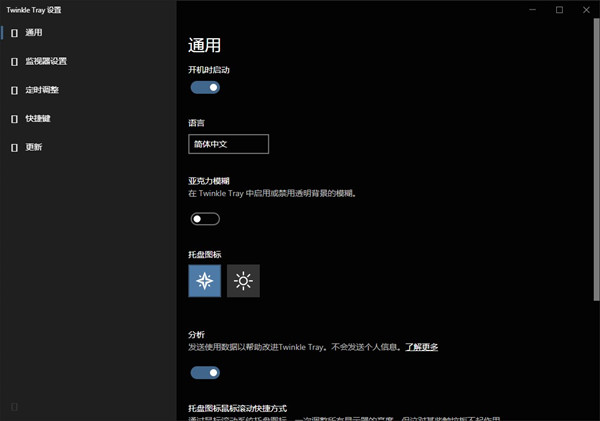Image resolution: width=600 pixels, height=421 pixels.
Task: Close the Twinkle Tray settings window
Action: pos(586,10)
